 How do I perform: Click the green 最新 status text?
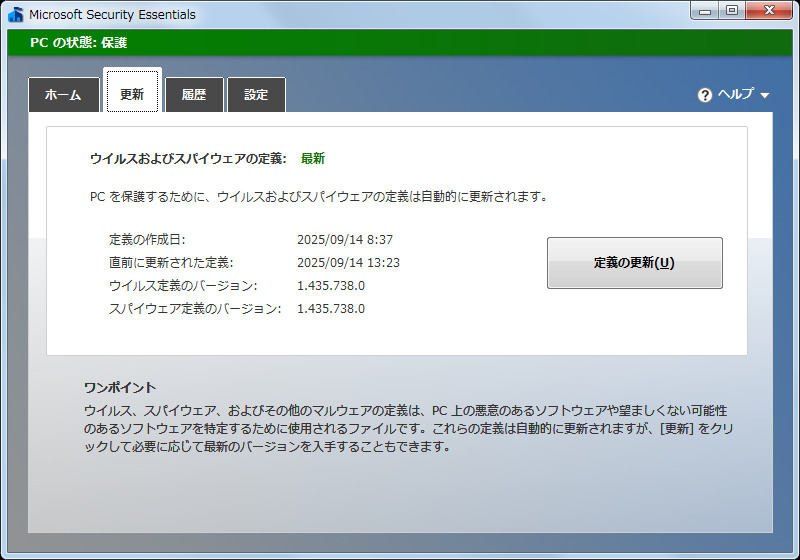pyautogui.click(x=313, y=158)
